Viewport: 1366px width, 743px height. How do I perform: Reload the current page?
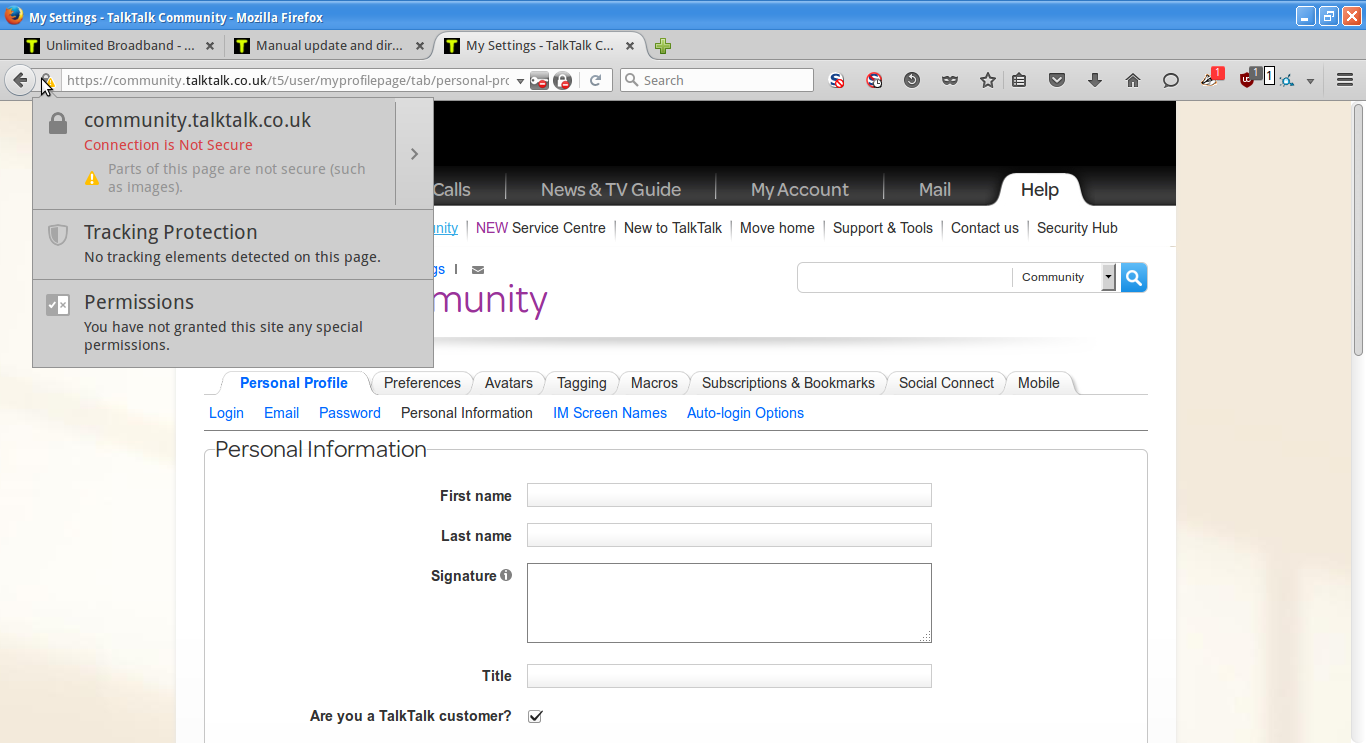596,80
